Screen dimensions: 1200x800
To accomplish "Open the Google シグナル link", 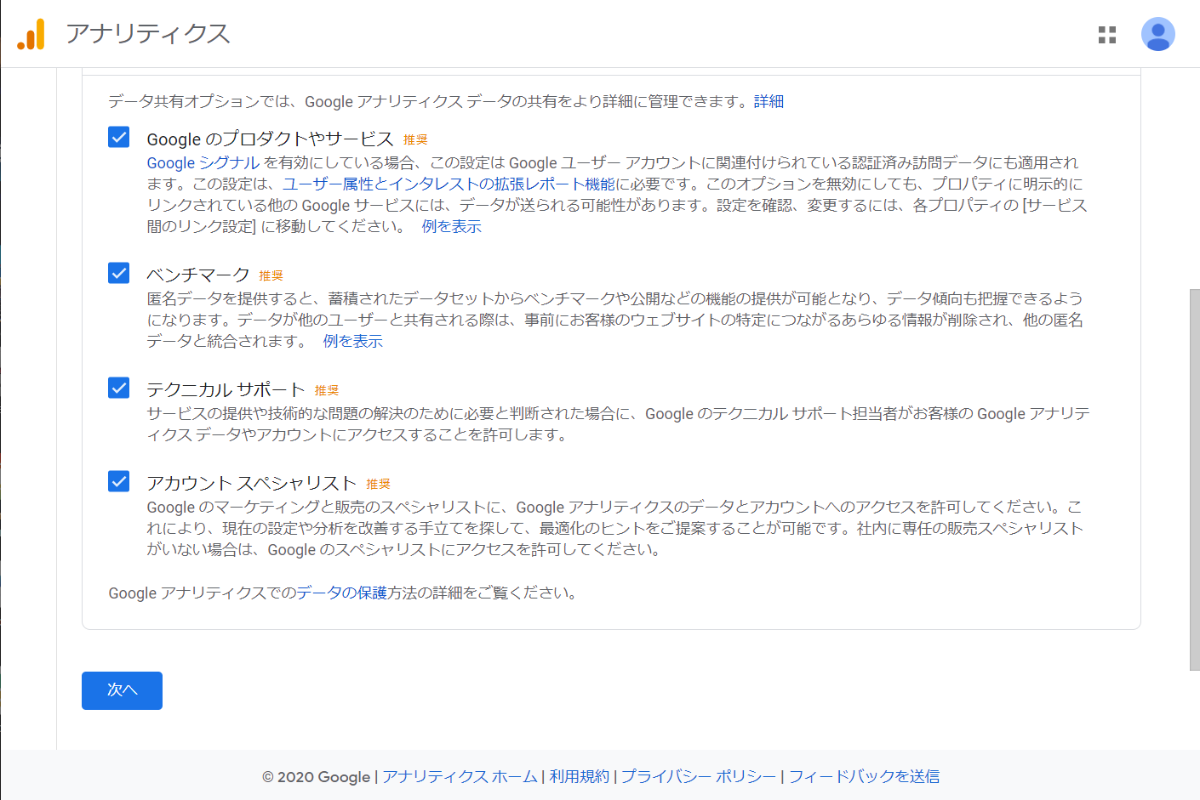I will [x=203, y=162].
